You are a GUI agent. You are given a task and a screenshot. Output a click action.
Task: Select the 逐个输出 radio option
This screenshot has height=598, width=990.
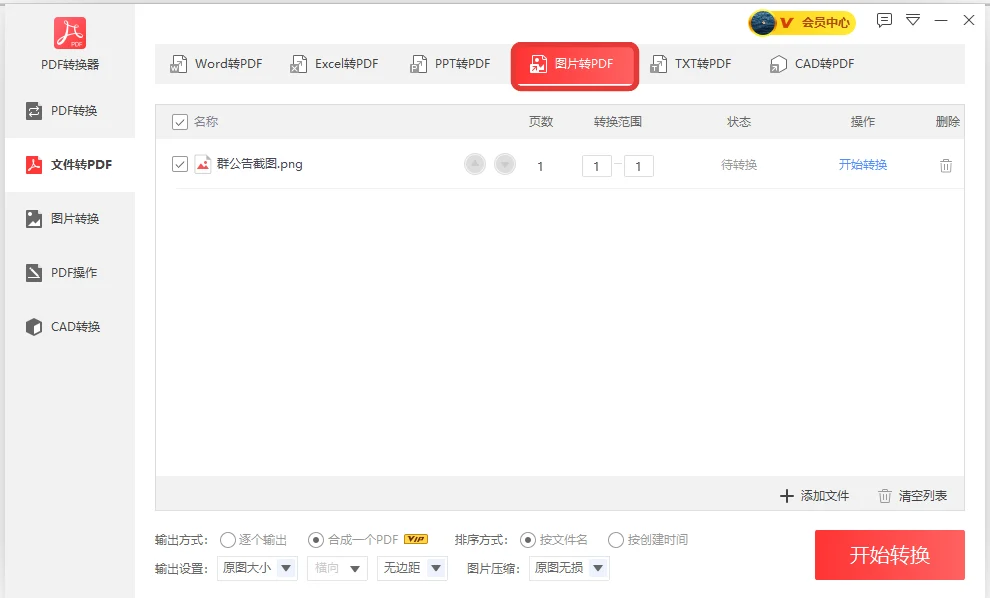pos(228,540)
